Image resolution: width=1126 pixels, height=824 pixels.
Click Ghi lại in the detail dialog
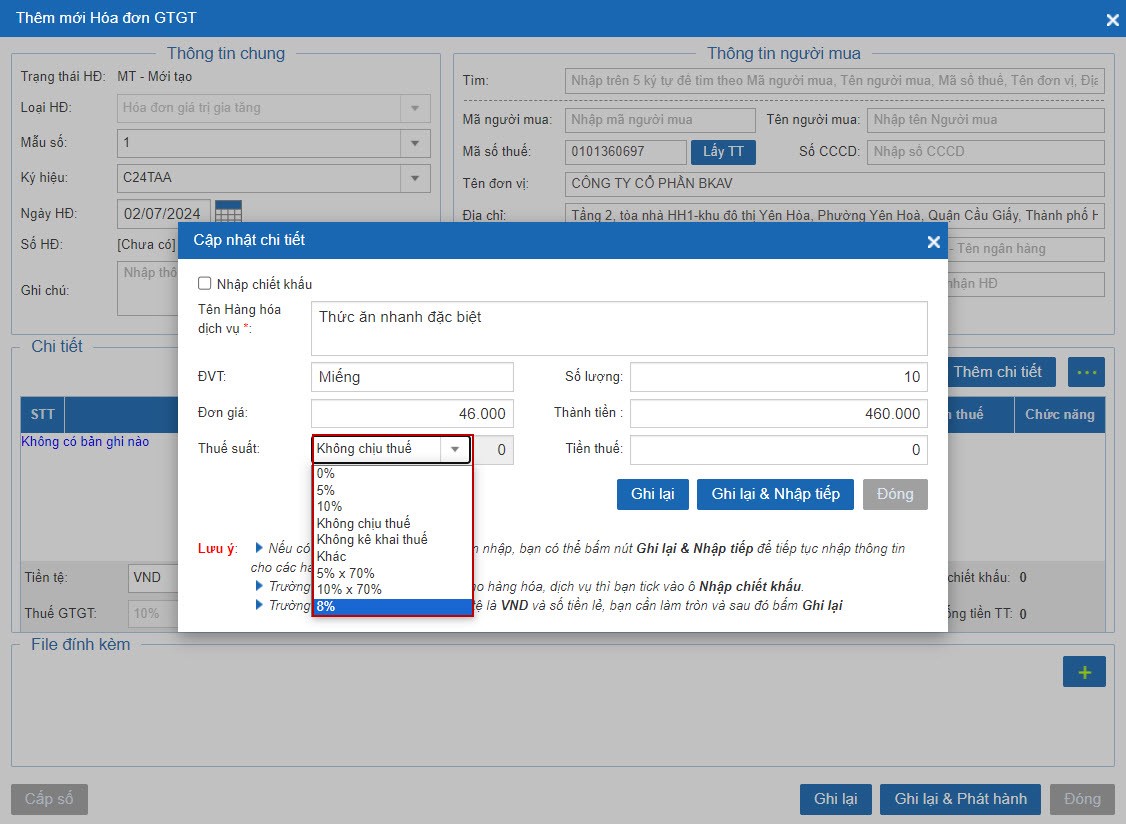652,494
